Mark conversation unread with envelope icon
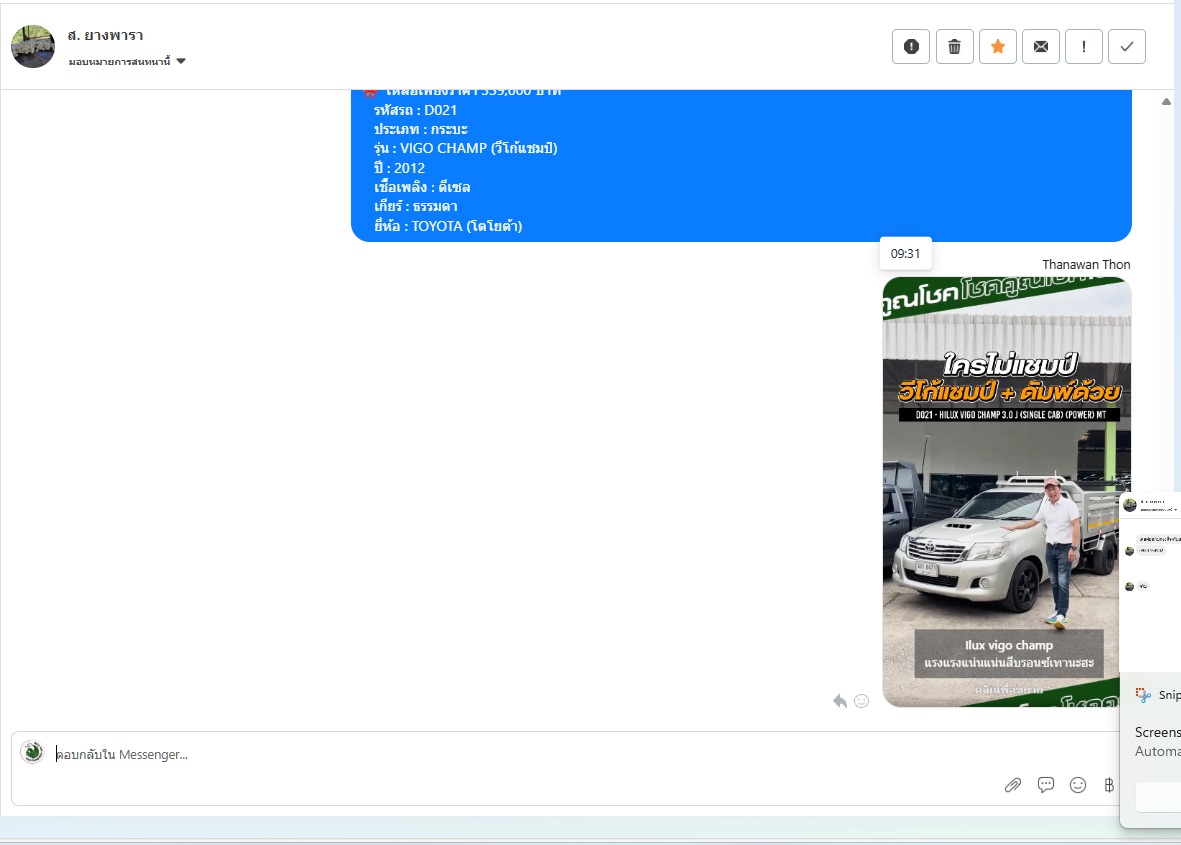 [1041, 47]
